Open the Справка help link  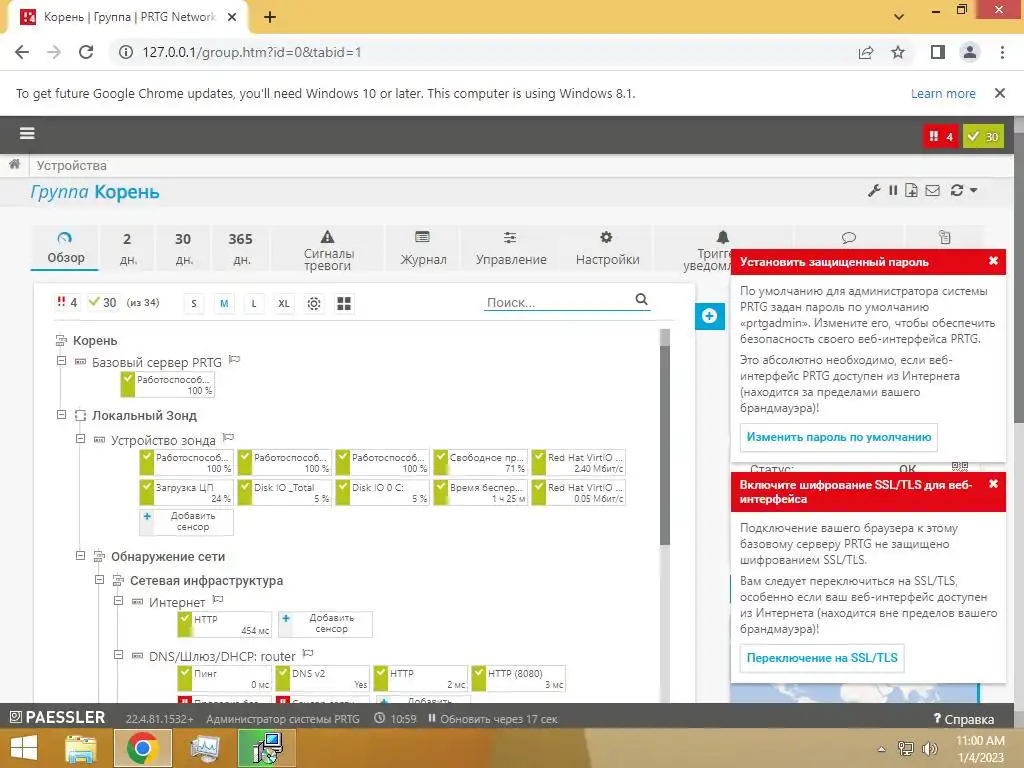[x=964, y=719]
